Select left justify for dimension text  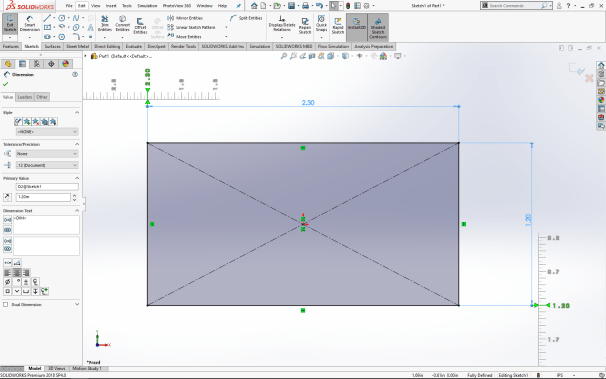(7, 273)
